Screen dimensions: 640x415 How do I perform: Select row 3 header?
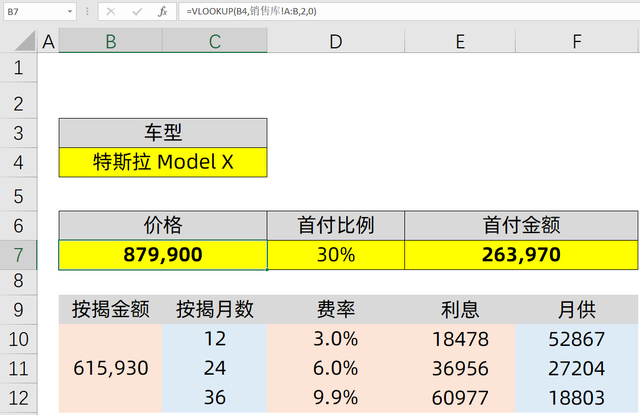[18, 133]
